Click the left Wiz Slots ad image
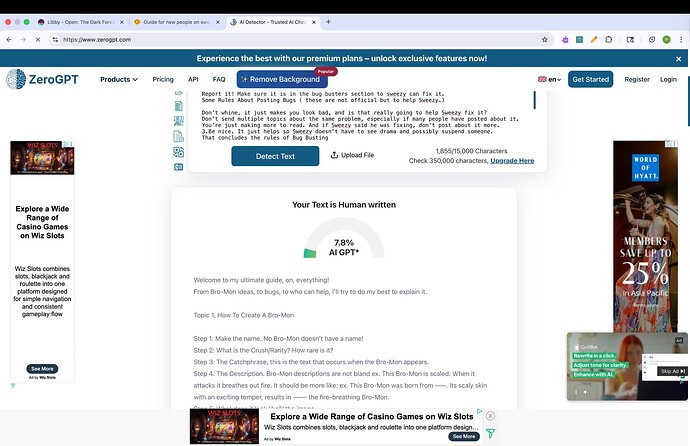The width and height of the screenshot is (690, 446). (42, 158)
